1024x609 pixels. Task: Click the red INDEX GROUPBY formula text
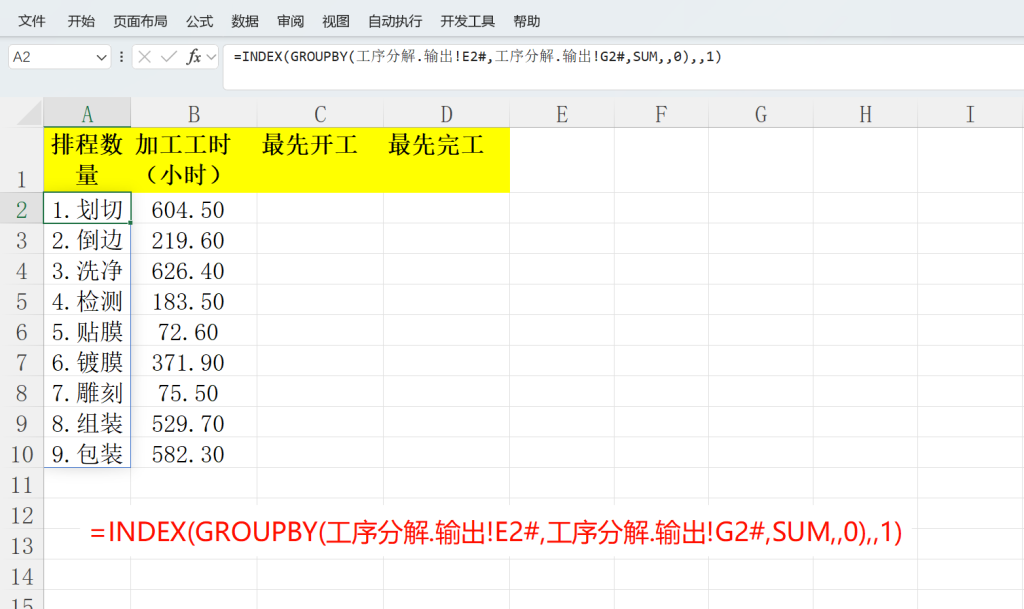[496, 532]
